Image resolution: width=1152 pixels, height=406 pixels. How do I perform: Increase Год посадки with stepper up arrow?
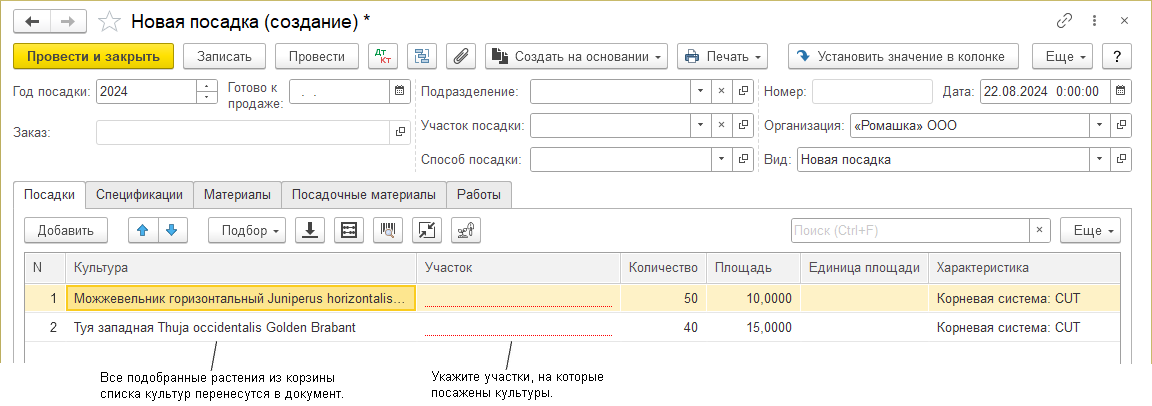[x=207, y=87]
